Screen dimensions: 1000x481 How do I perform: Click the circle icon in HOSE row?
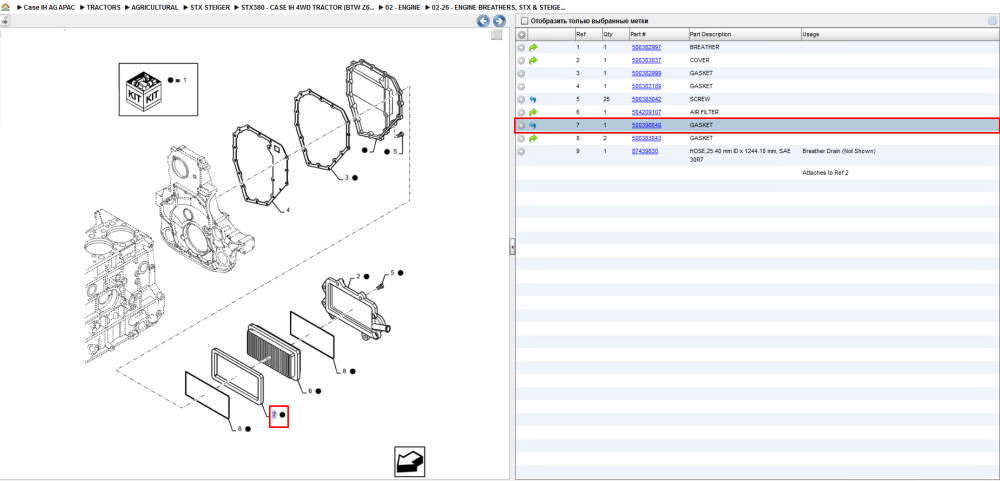click(x=521, y=151)
